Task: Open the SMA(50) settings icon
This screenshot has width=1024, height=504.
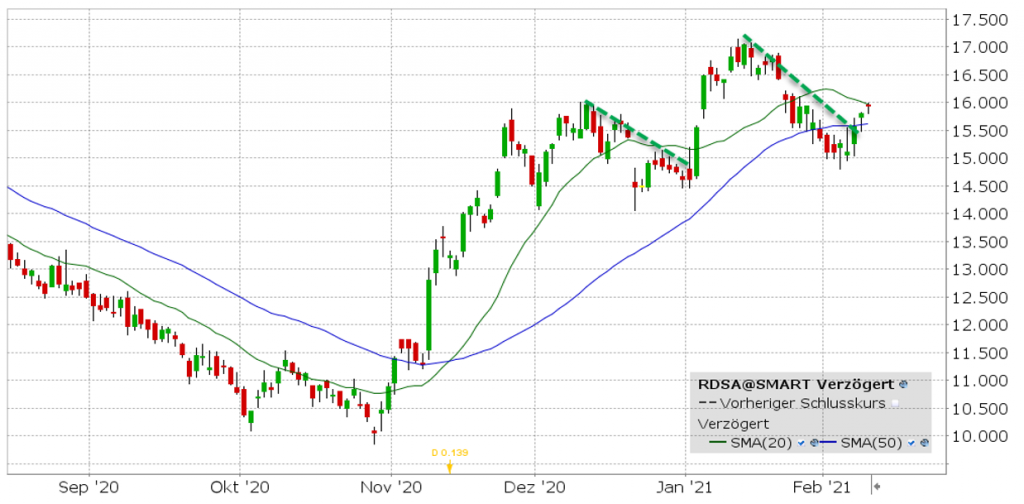Action: pos(924,443)
